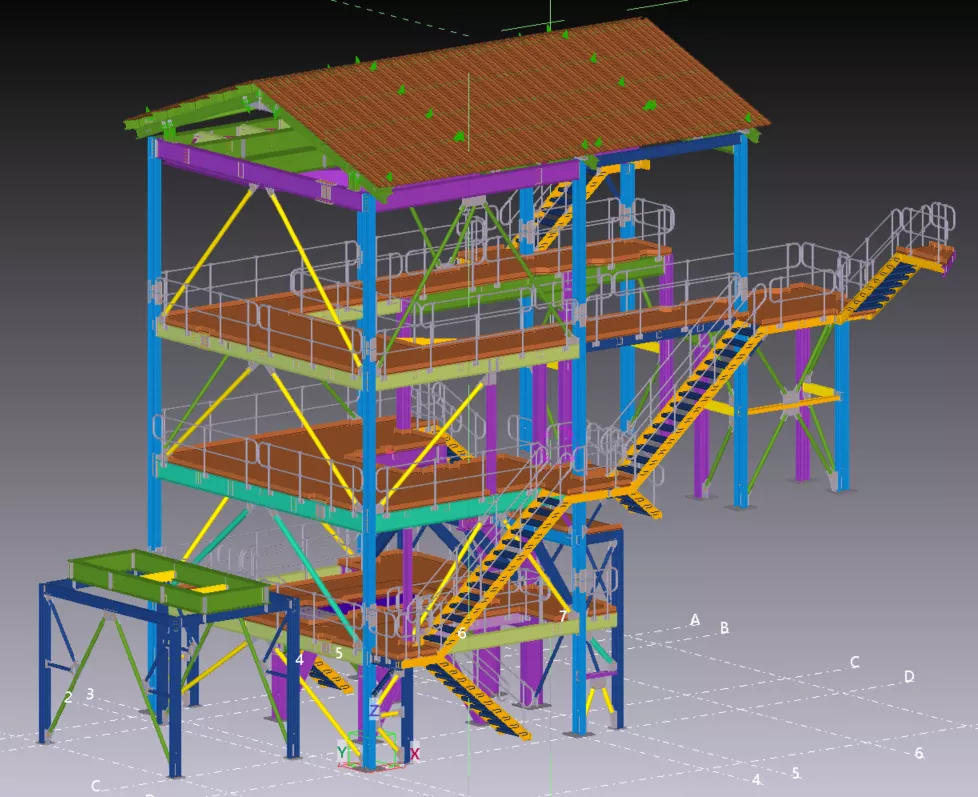Image resolution: width=978 pixels, height=797 pixels.
Task: Click the red X axis label
Action: click(415, 754)
